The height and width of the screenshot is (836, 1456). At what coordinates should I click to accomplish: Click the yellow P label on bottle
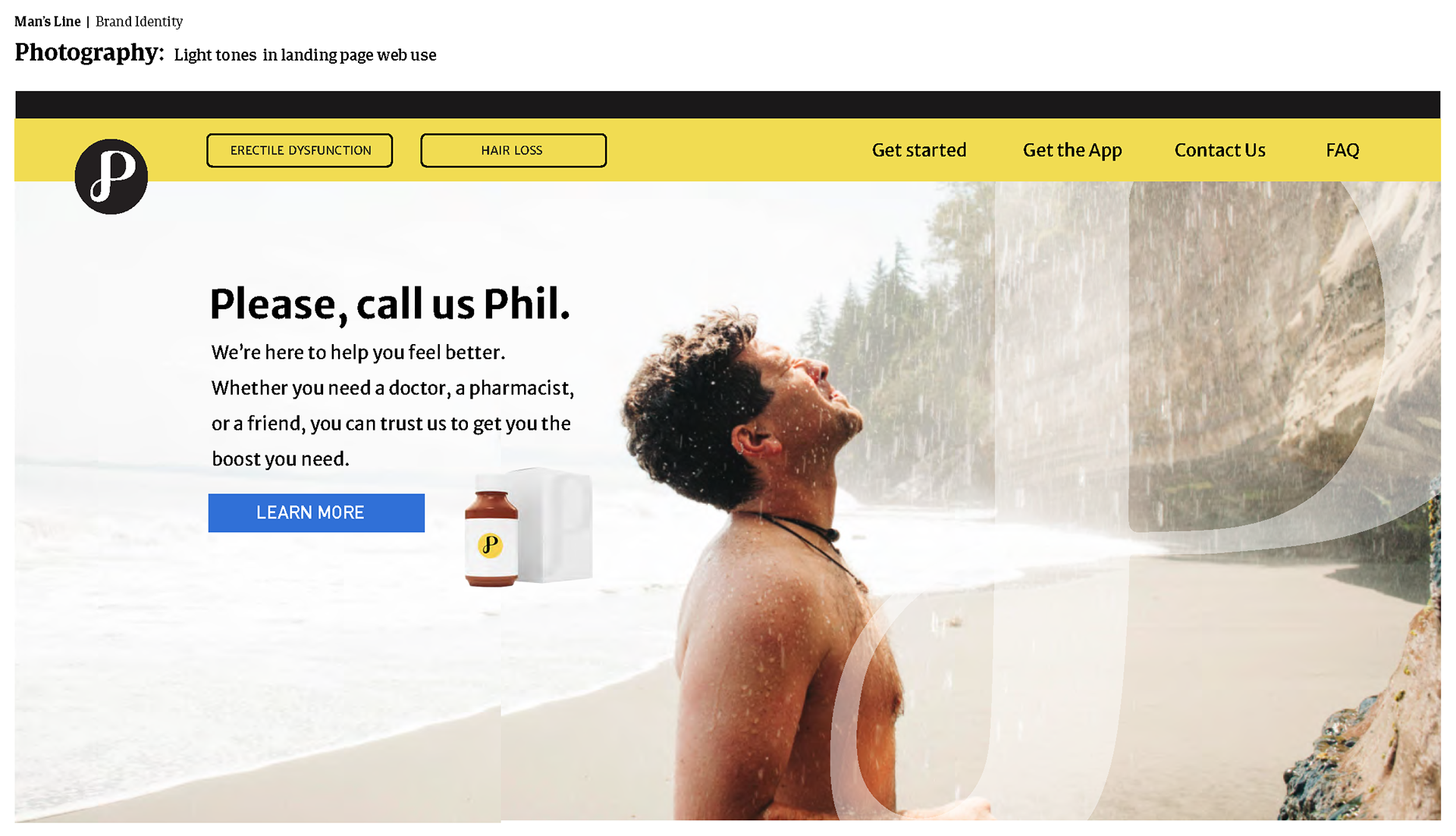pyautogui.click(x=490, y=545)
